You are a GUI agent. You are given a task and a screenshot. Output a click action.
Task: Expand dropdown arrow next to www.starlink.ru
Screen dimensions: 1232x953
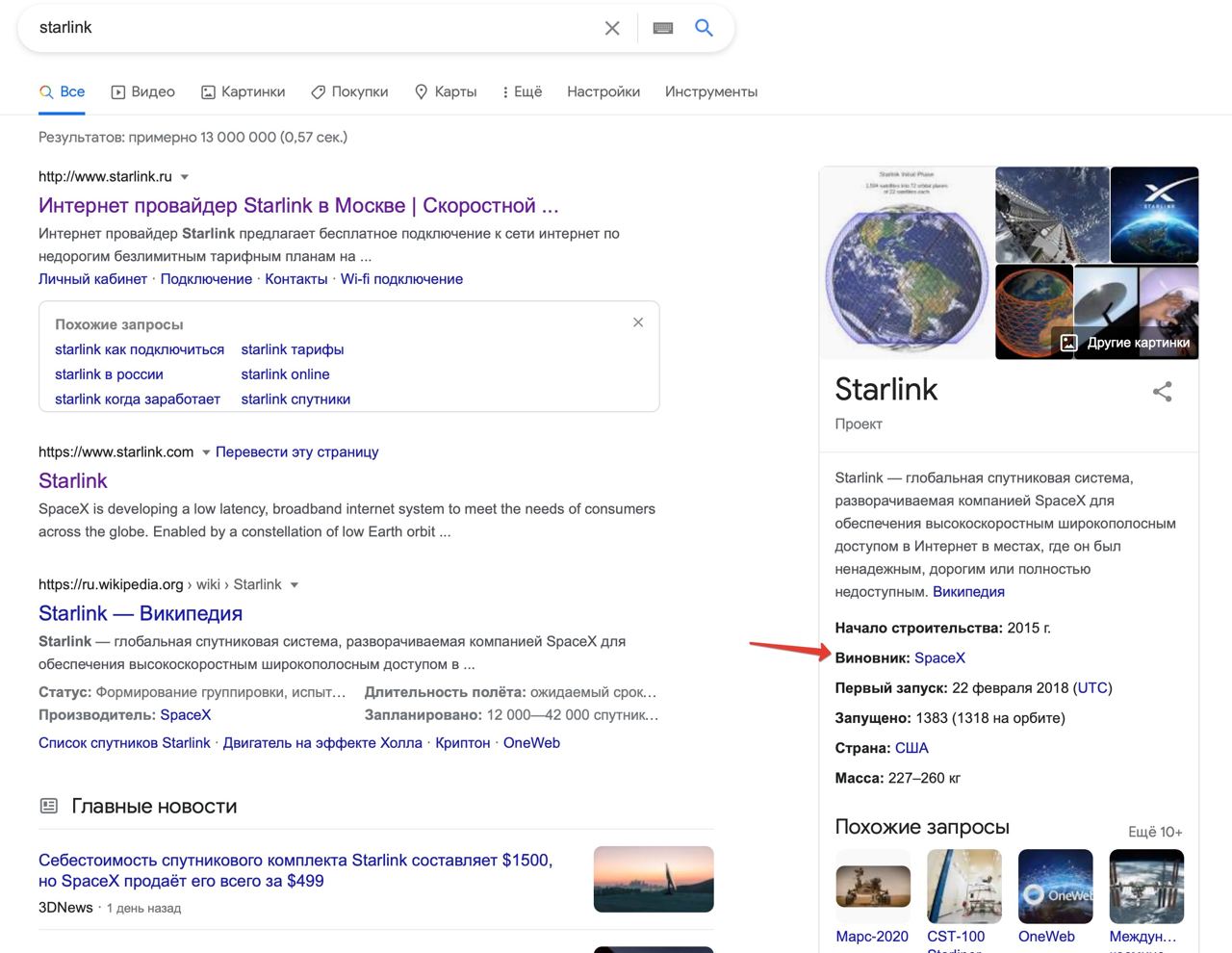click(x=185, y=177)
